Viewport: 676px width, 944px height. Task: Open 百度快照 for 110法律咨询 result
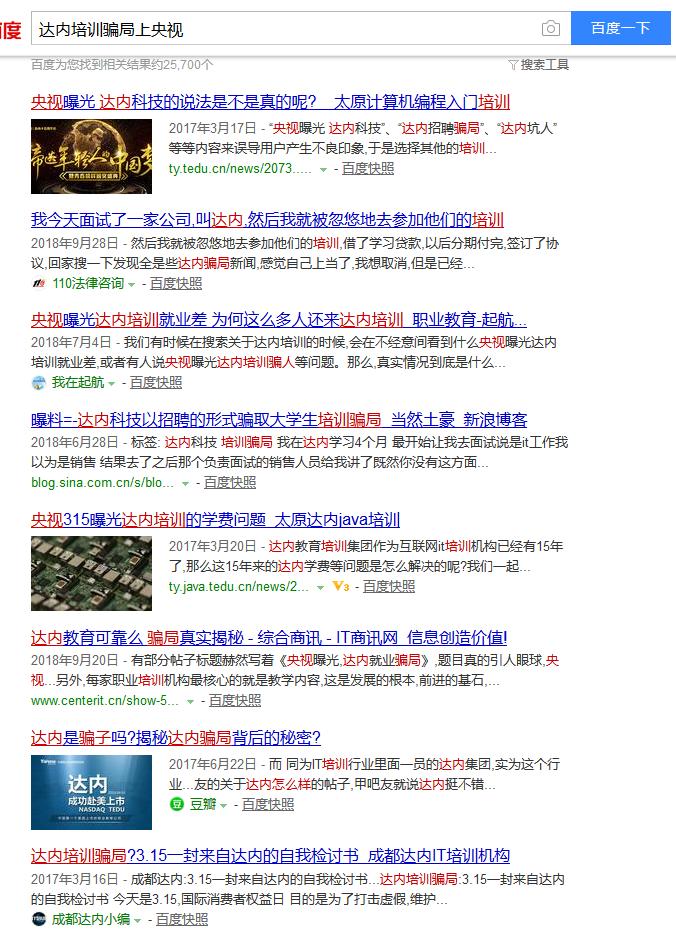click(x=176, y=284)
